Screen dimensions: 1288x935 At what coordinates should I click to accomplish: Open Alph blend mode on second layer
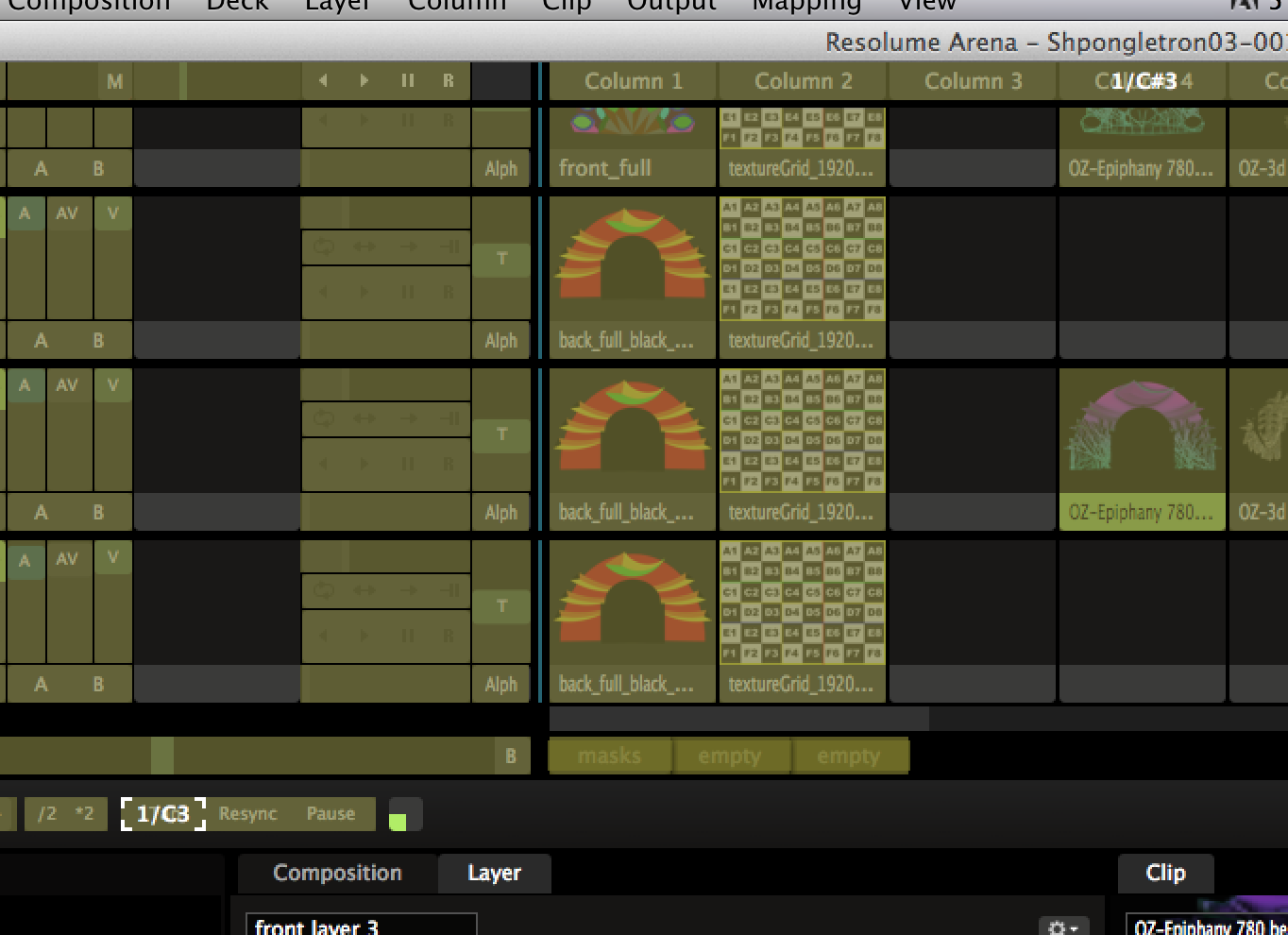[500, 340]
